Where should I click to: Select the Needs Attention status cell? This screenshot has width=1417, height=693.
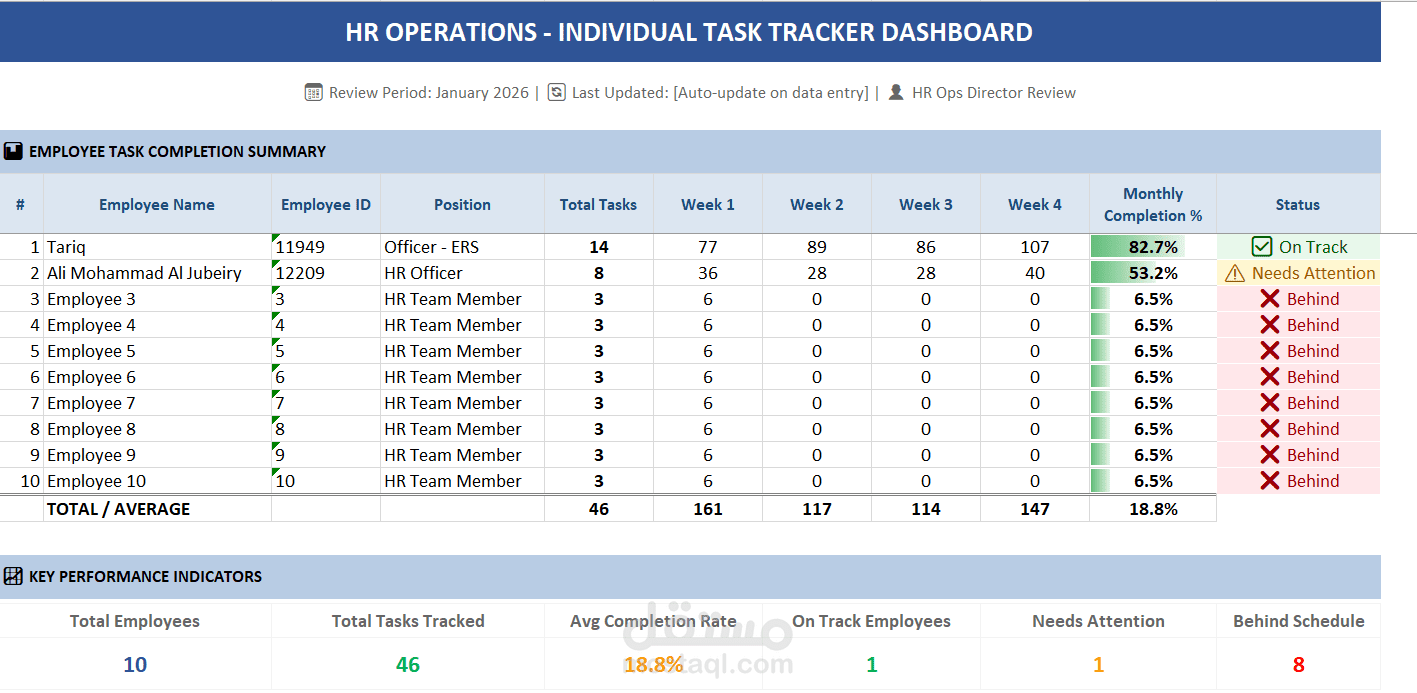[1298, 273]
